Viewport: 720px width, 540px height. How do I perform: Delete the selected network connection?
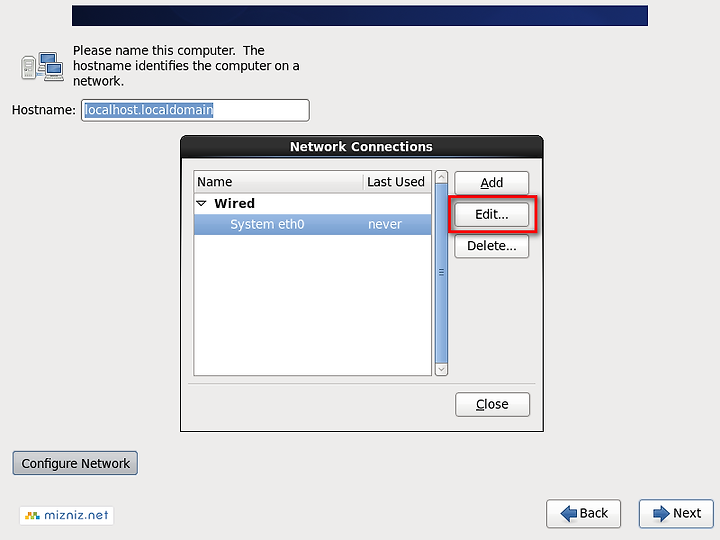491,246
